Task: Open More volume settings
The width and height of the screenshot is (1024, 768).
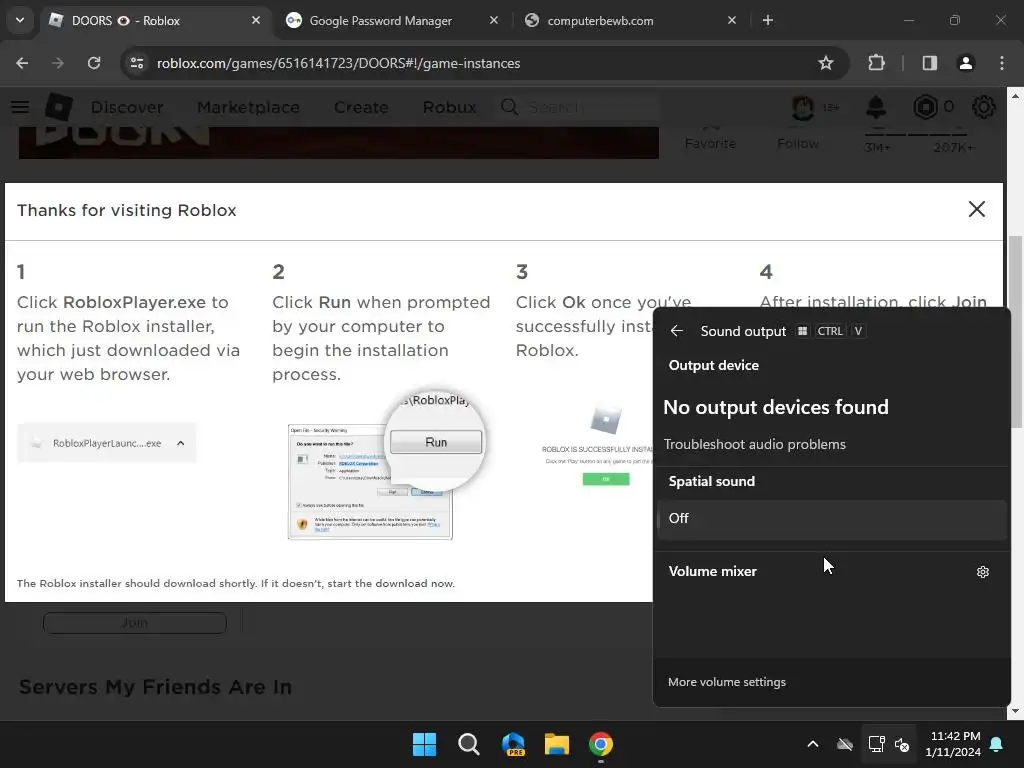Action: (726, 682)
